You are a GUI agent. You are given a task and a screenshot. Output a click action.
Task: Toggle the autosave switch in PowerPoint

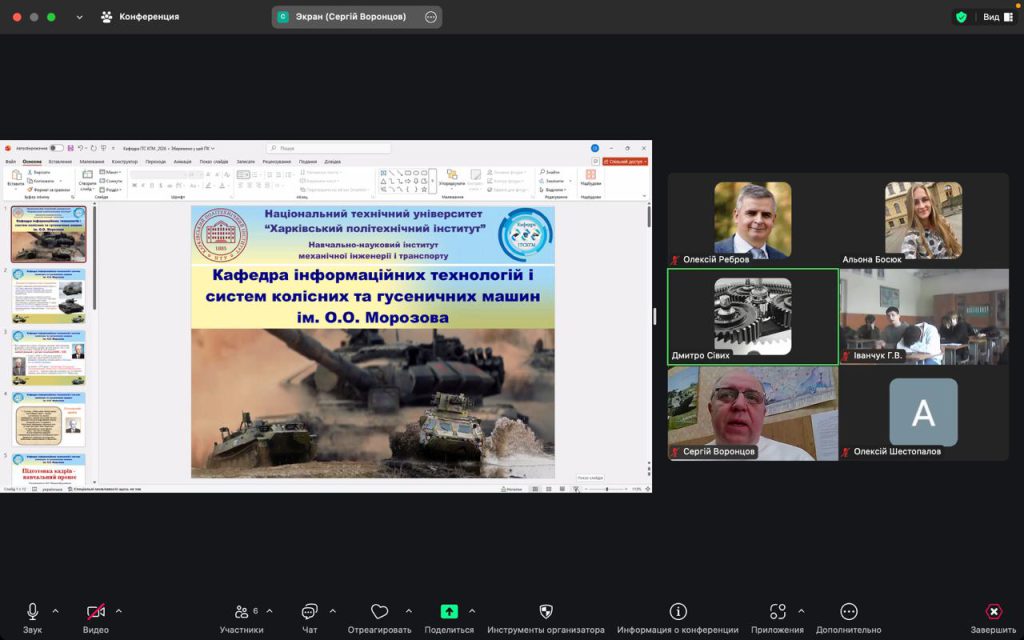click(56, 148)
